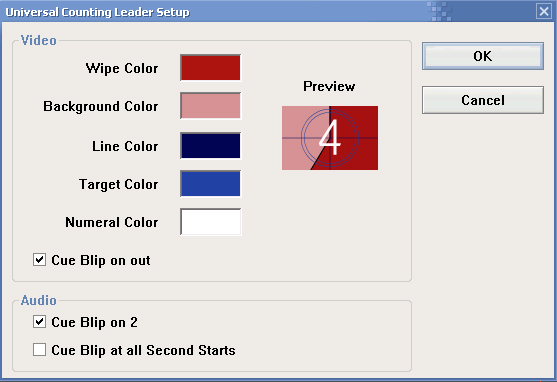Close the Universal Counting Leader Setup window
The image size is (557, 382).
[x=544, y=11]
